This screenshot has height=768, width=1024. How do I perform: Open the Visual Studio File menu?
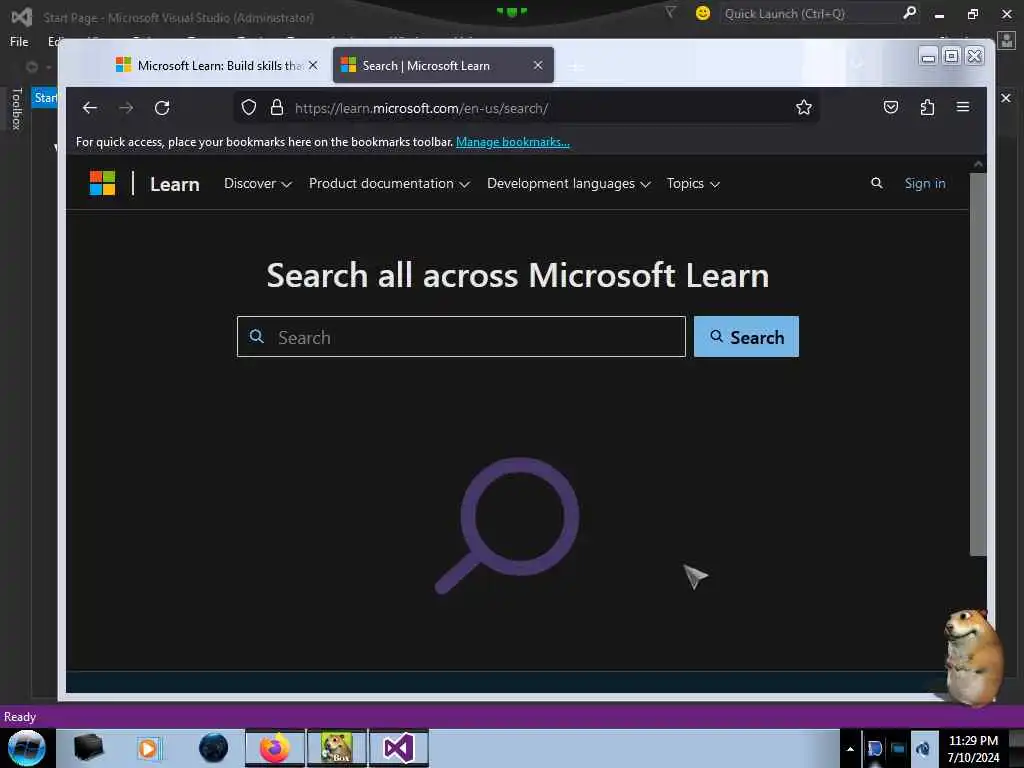pos(19,42)
